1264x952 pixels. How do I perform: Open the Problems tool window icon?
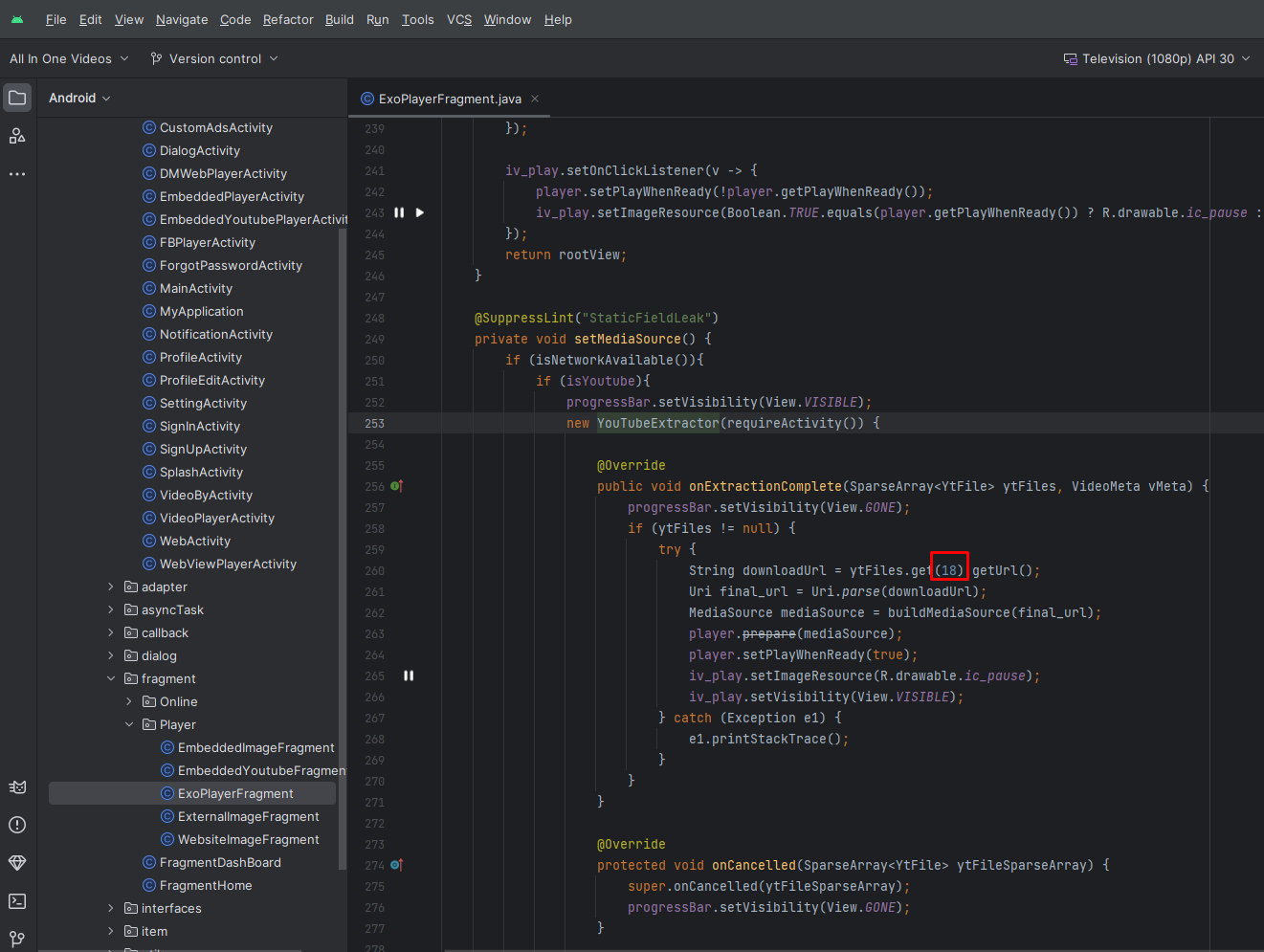(17, 825)
